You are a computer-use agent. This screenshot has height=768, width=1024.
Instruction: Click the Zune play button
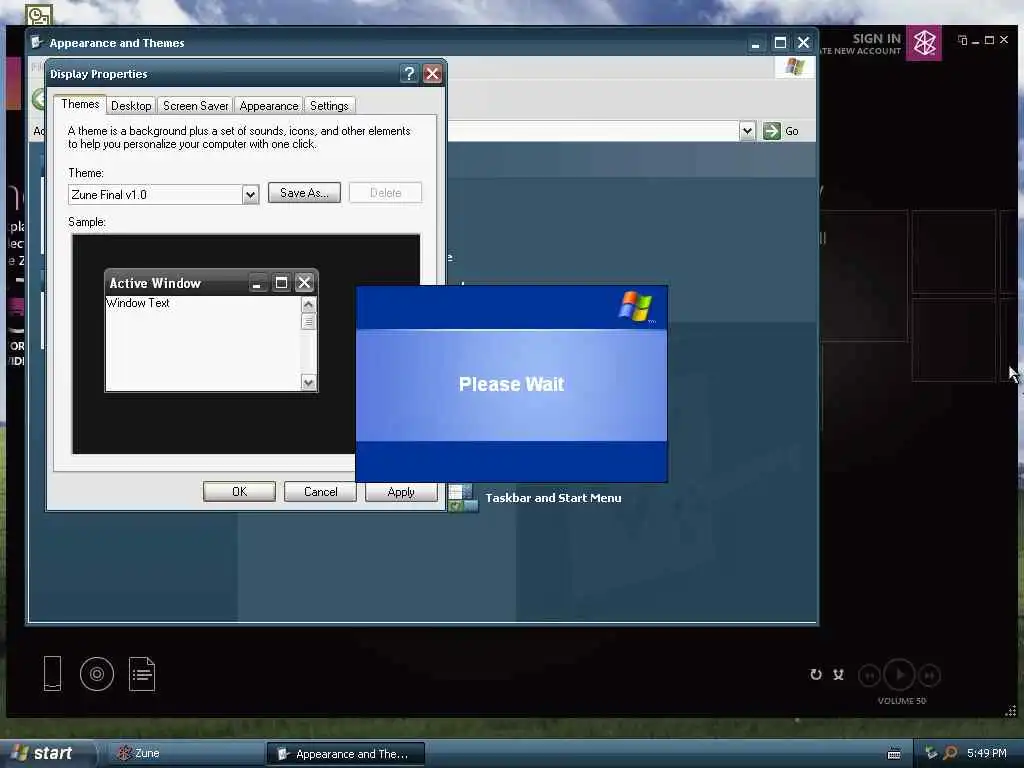(x=899, y=675)
